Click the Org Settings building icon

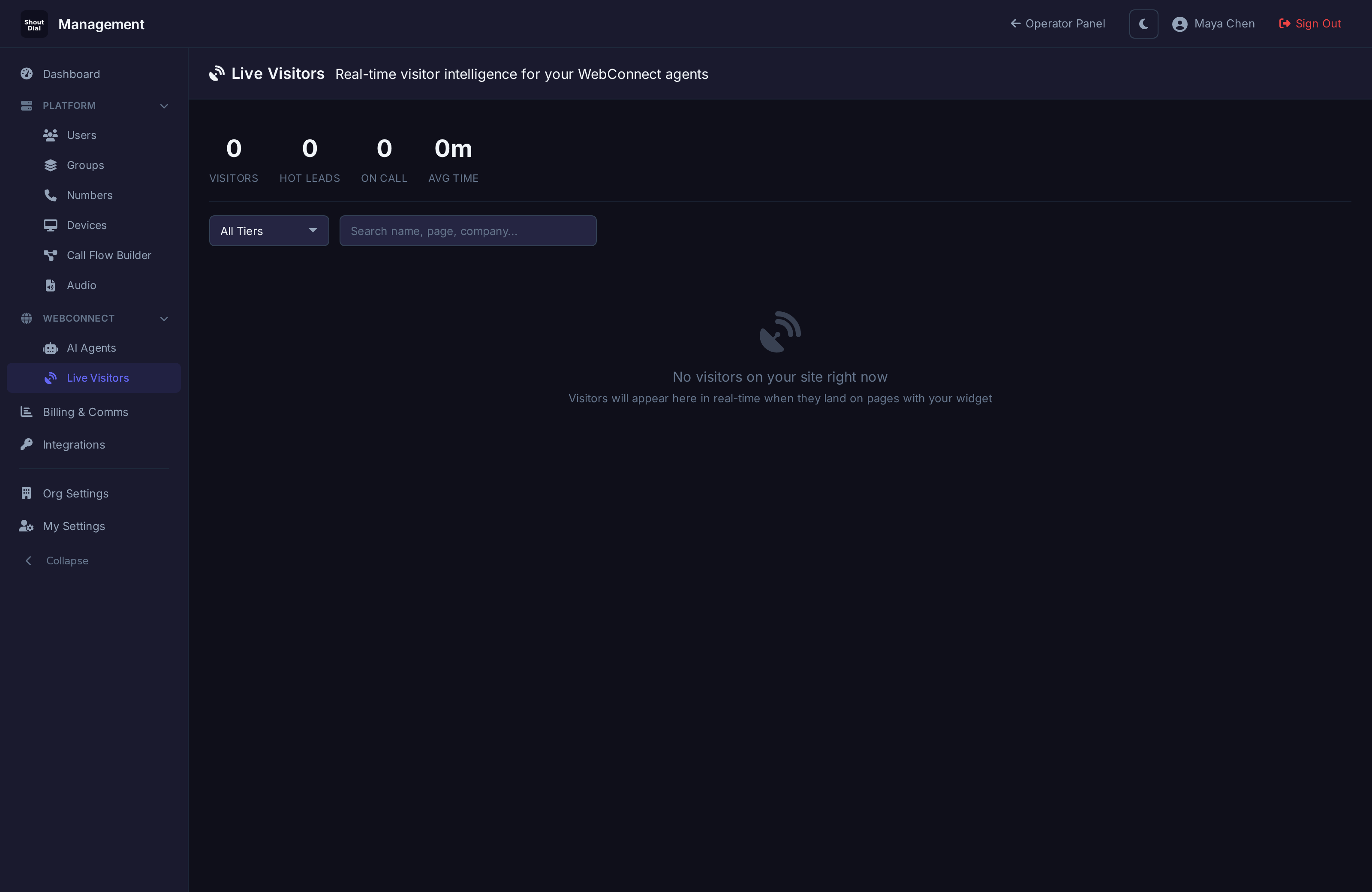point(27,493)
